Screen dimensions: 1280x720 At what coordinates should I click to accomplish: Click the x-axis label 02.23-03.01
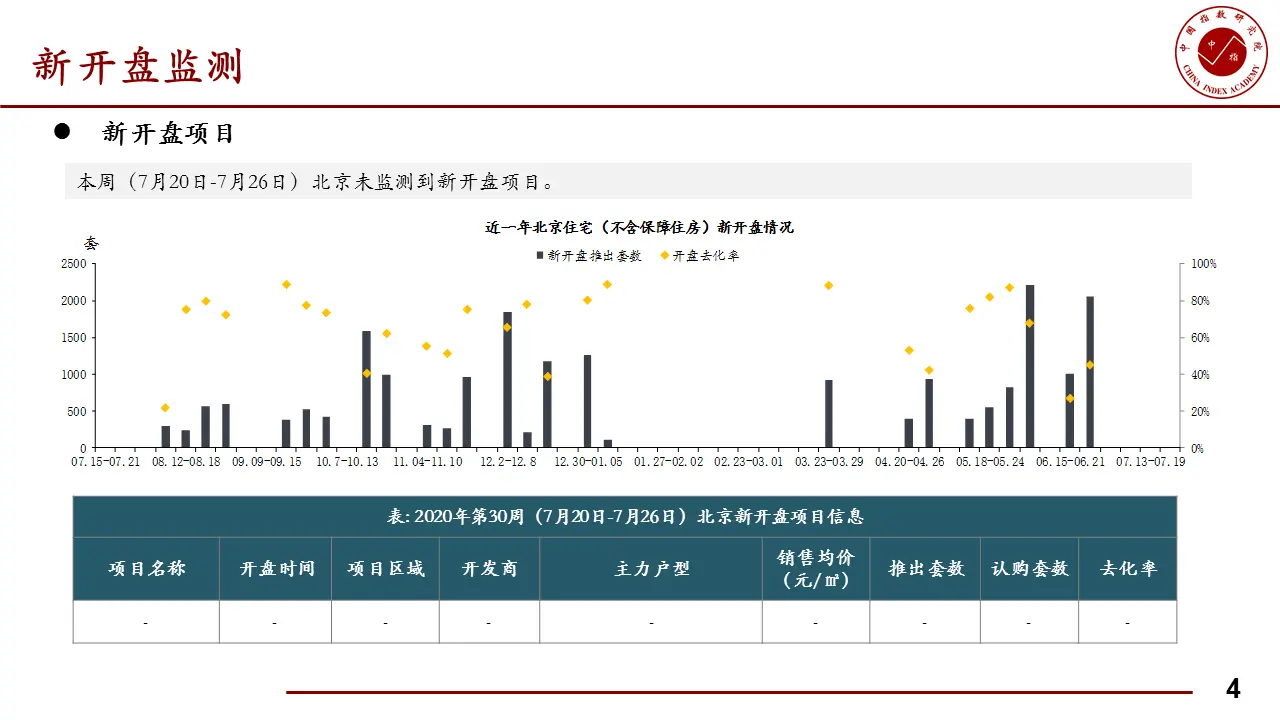750,463
